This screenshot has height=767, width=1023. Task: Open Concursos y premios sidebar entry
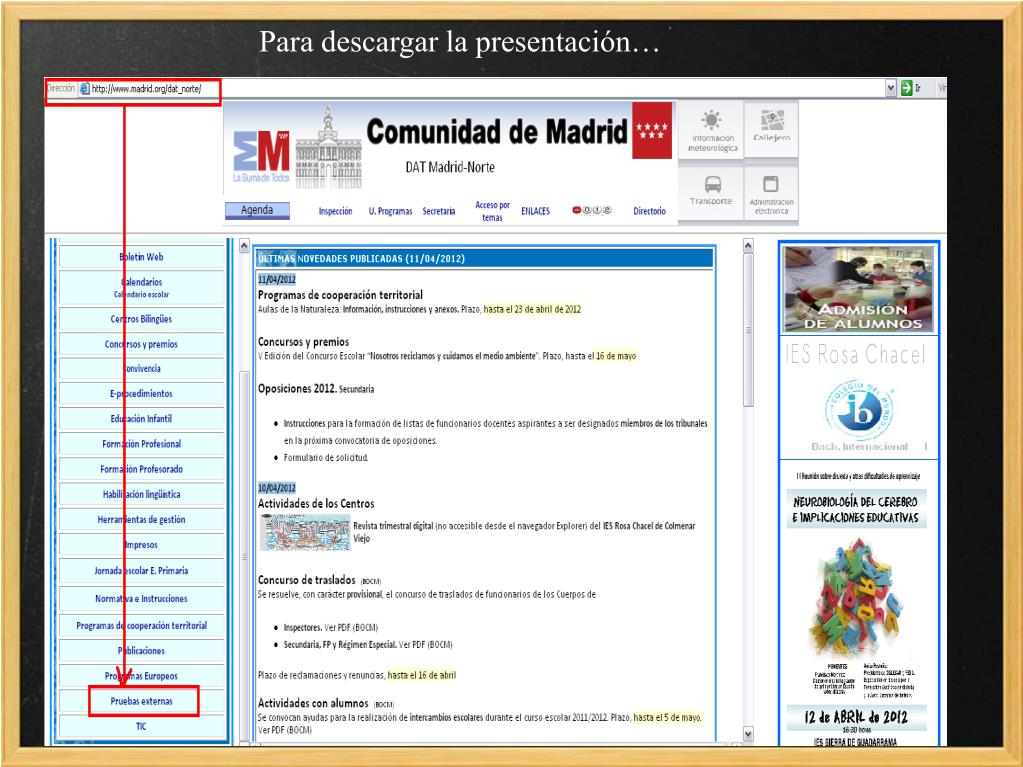[x=142, y=344]
